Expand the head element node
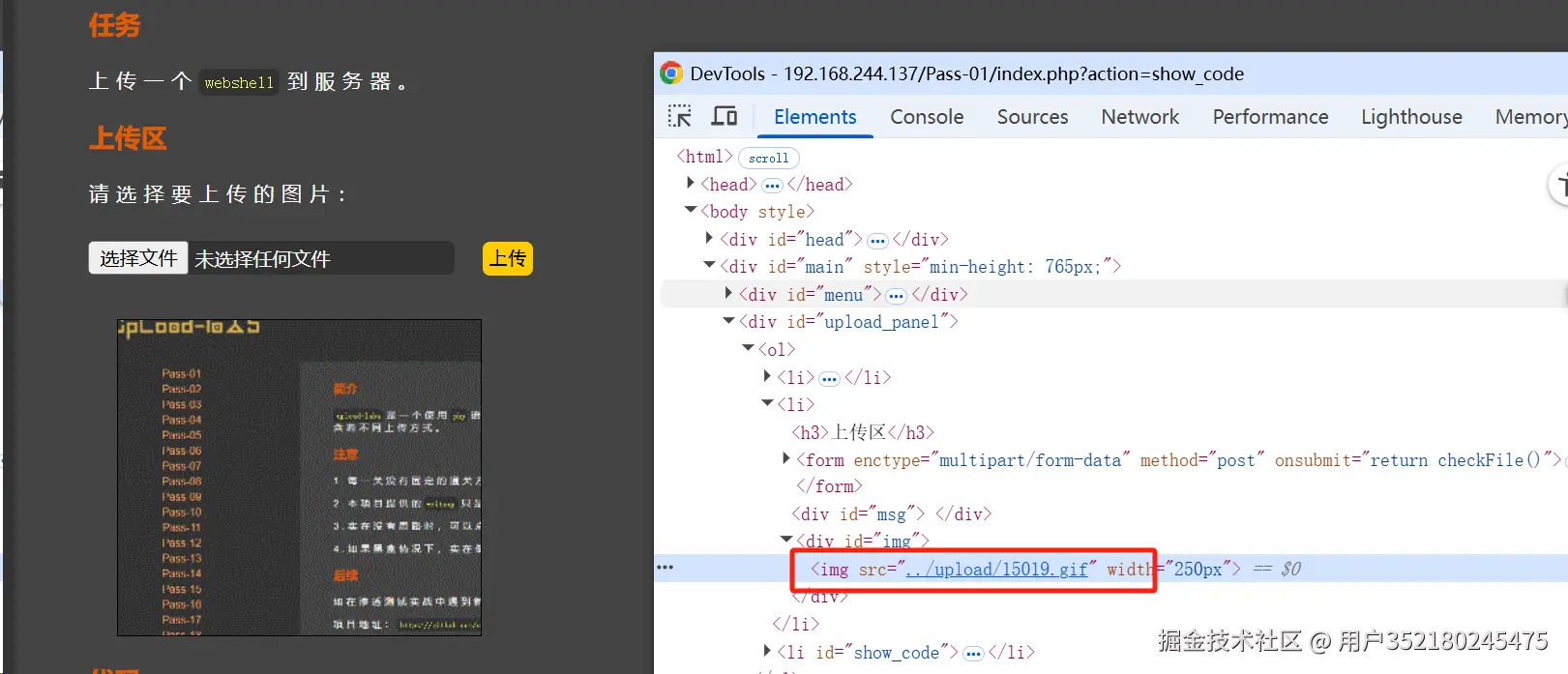Screen dimensions: 1568x674 [690, 183]
